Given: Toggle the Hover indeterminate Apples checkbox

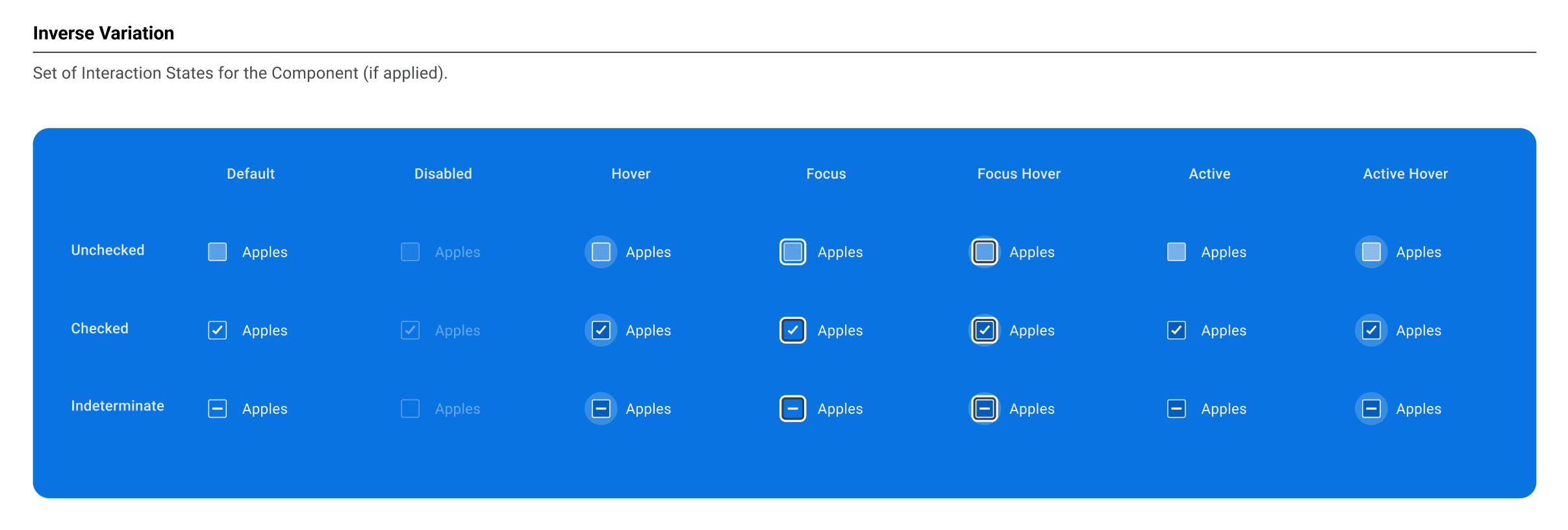Looking at the screenshot, I should (601, 409).
